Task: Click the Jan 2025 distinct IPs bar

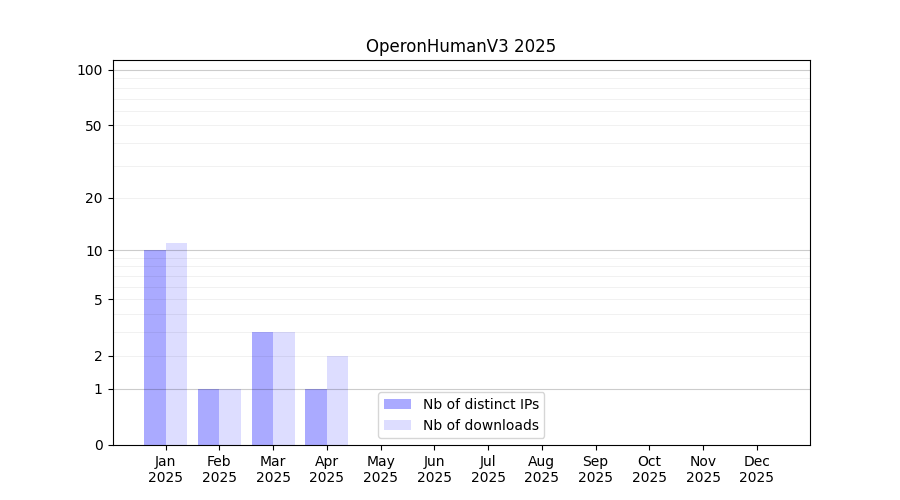Action: (x=155, y=347)
